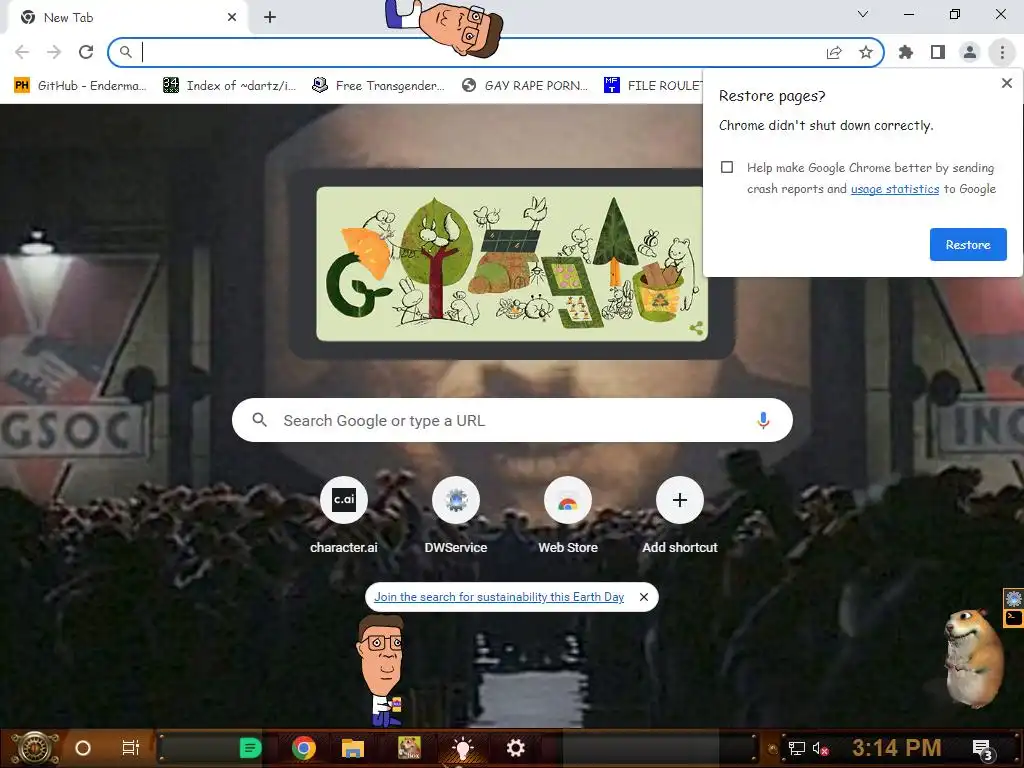
Task: Open the character.ai shortcut
Action: (x=344, y=515)
